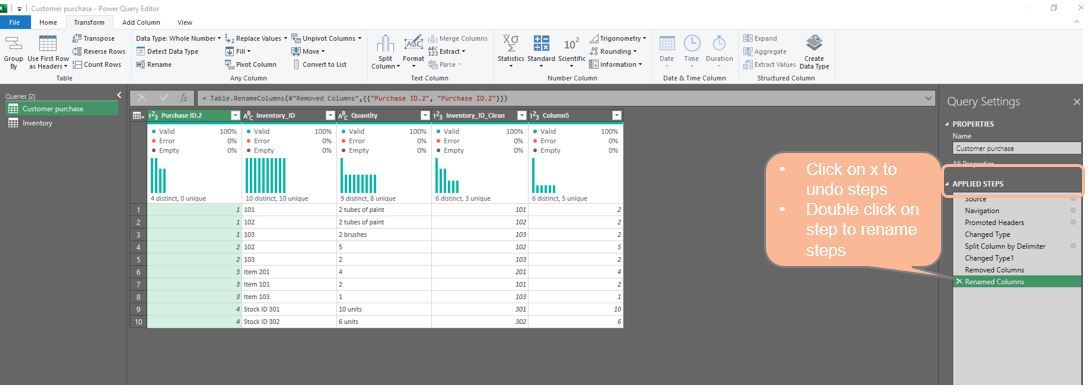Click the Time column tool
Image resolution: width=1090 pixels, height=392 pixels.
coord(692,50)
